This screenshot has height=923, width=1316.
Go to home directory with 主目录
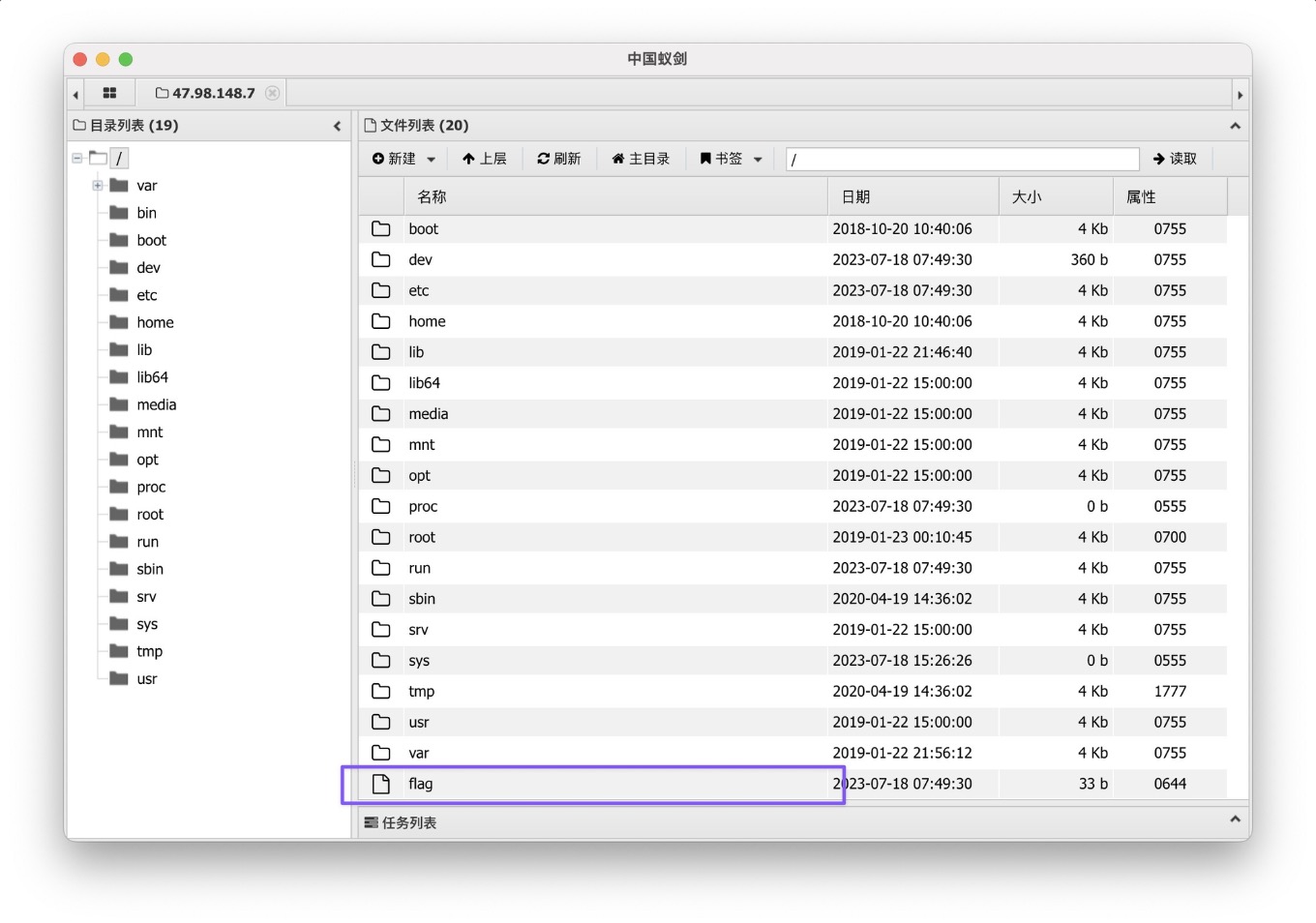[641, 159]
